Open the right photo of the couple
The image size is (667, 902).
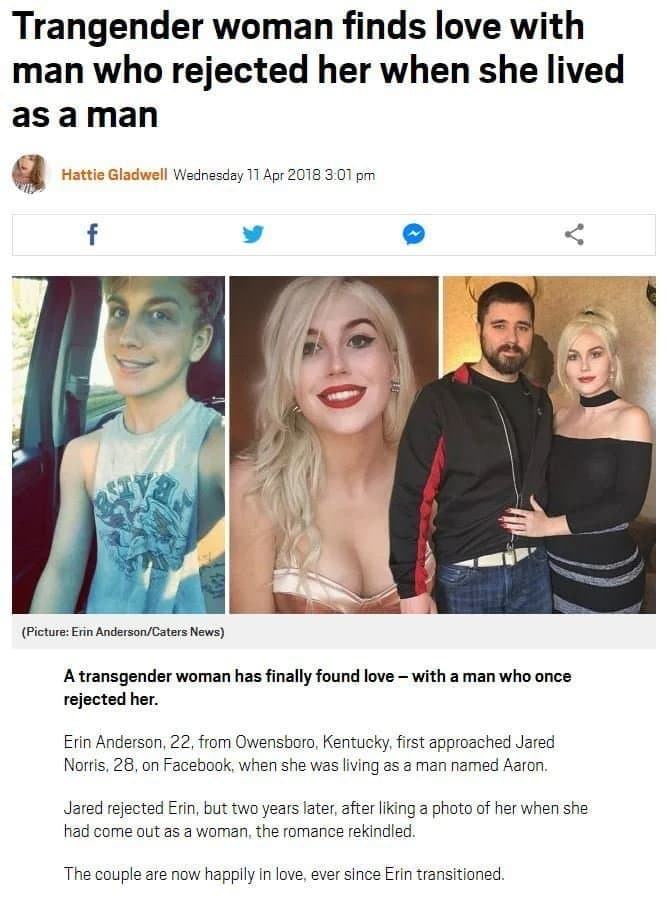coord(550,445)
